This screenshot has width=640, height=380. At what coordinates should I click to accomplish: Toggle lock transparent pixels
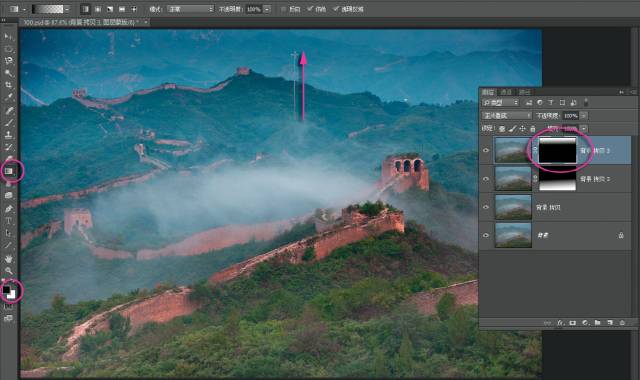point(502,129)
